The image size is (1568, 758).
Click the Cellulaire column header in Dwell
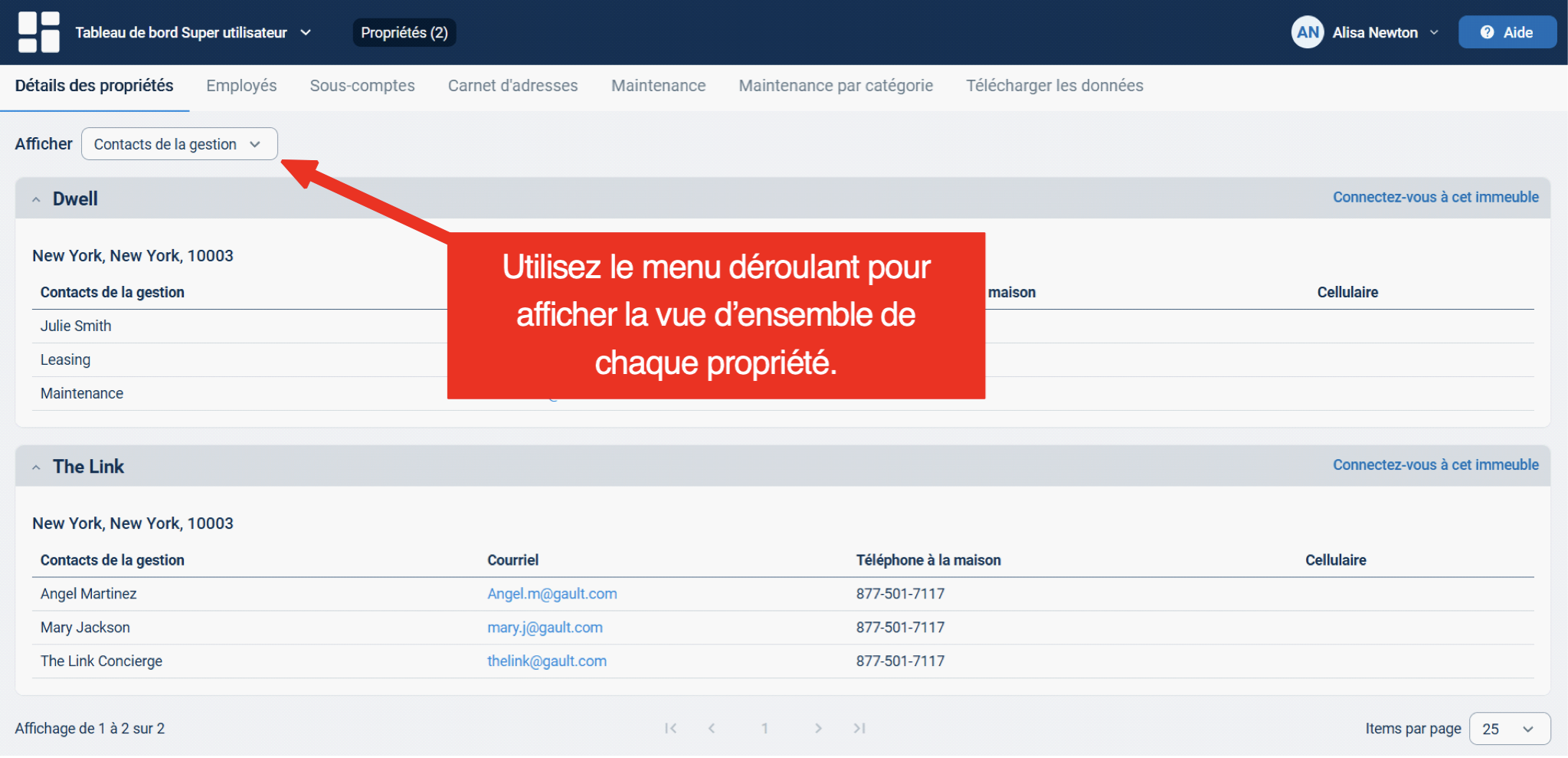pos(1347,293)
